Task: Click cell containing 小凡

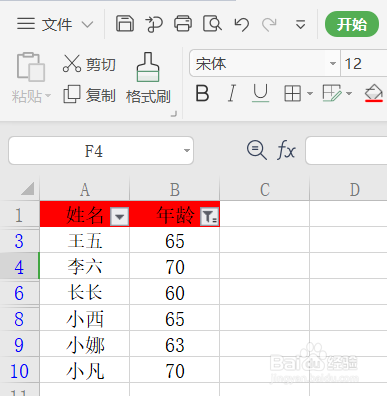Action: (85, 370)
